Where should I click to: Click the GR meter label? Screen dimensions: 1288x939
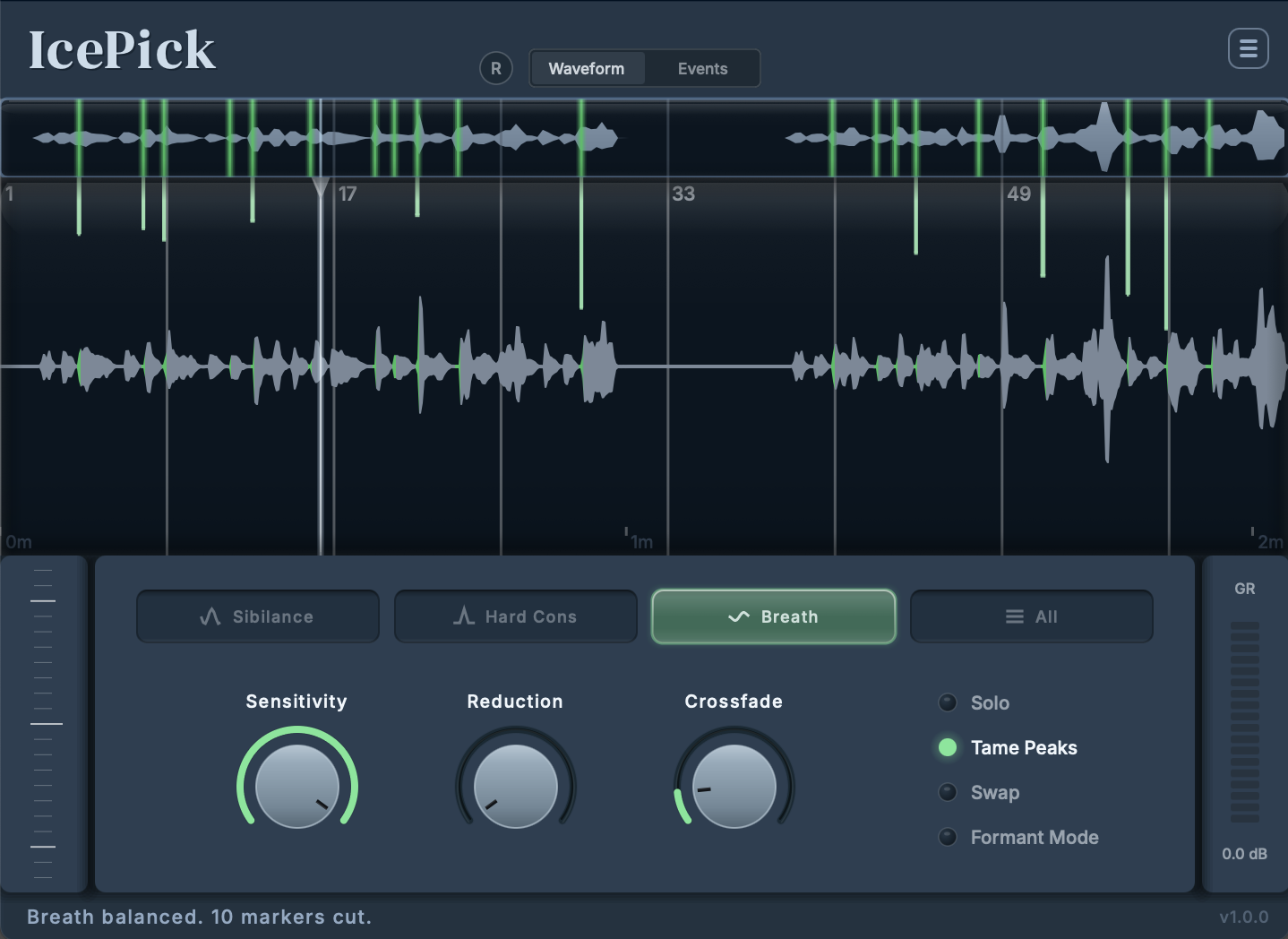point(1245,589)
